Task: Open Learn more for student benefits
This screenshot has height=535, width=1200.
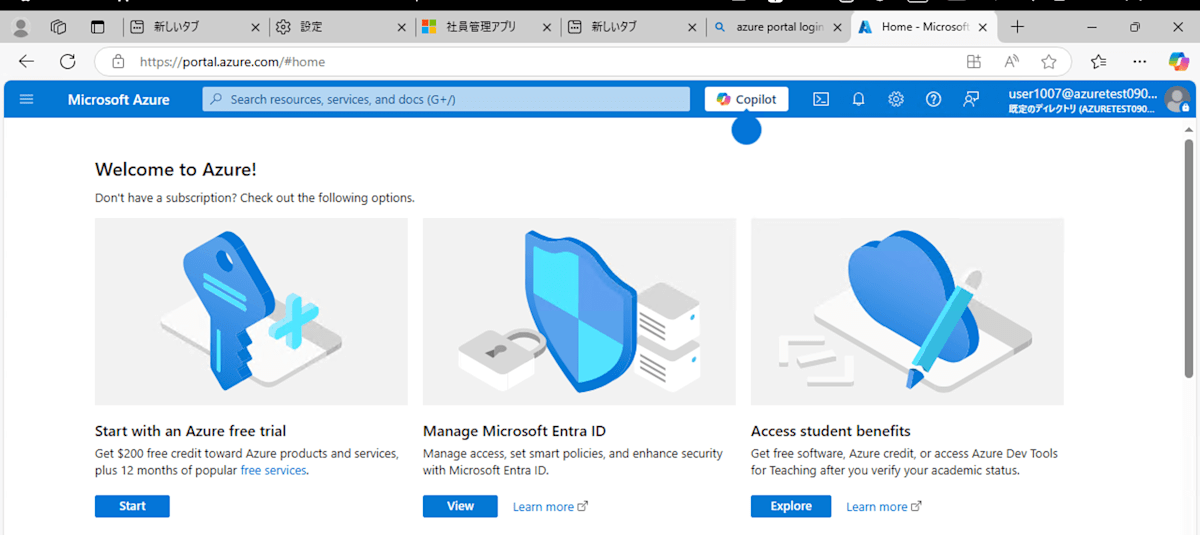Action: 883,507
